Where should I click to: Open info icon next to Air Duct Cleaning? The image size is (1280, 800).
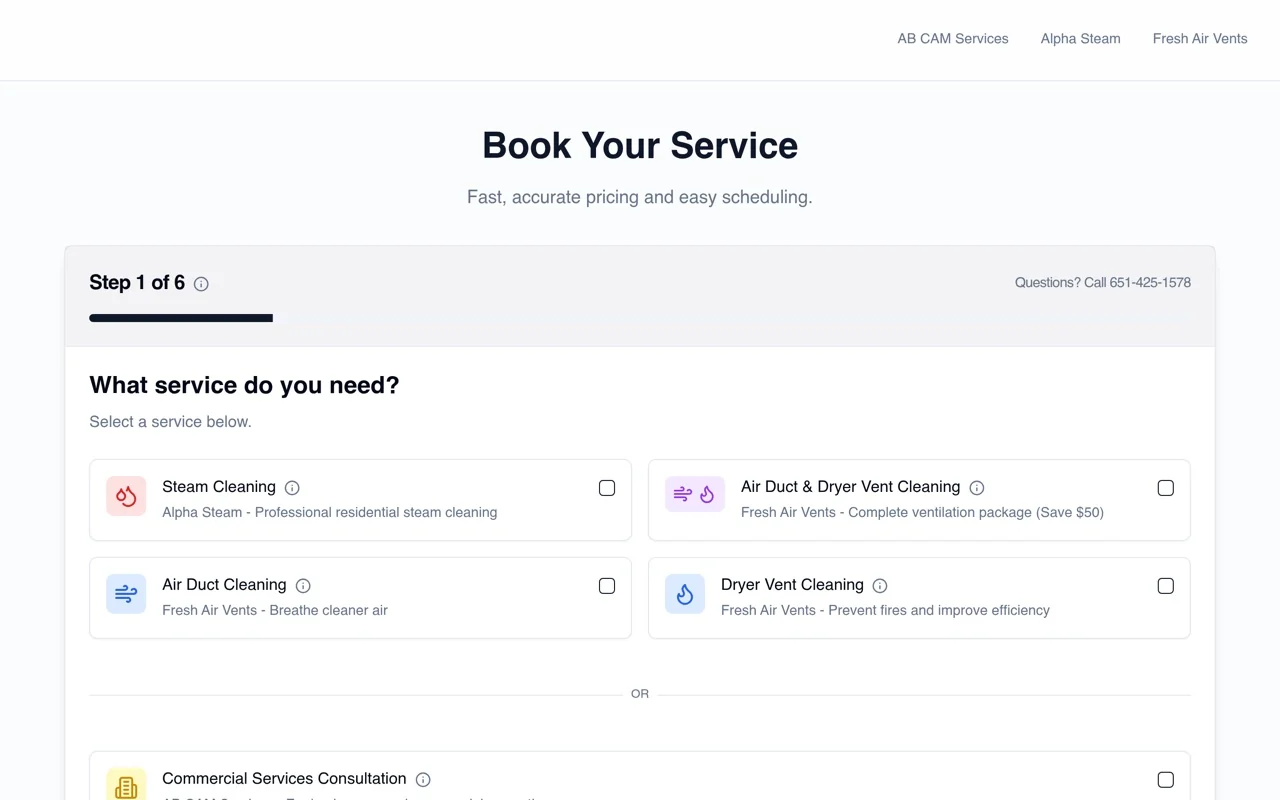point(303,586)
